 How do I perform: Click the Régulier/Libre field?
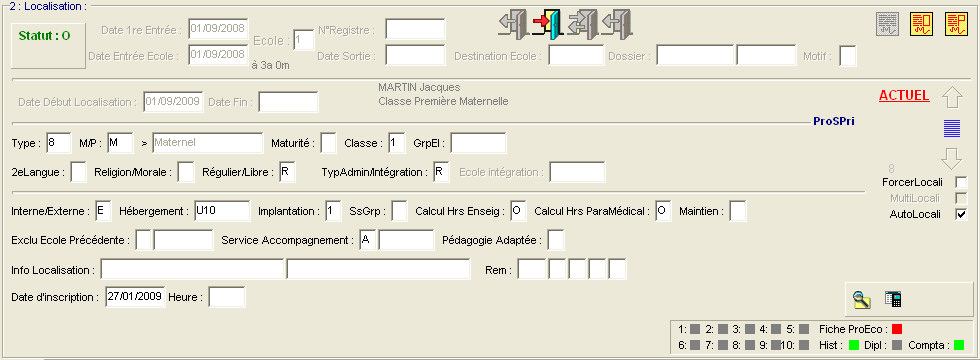(287, 172)
